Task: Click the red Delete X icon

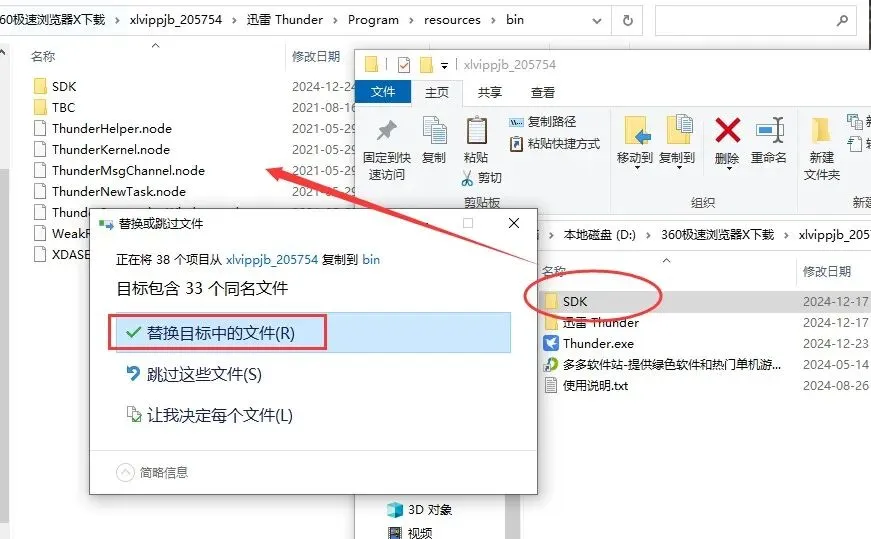Action: click(728, 131)
